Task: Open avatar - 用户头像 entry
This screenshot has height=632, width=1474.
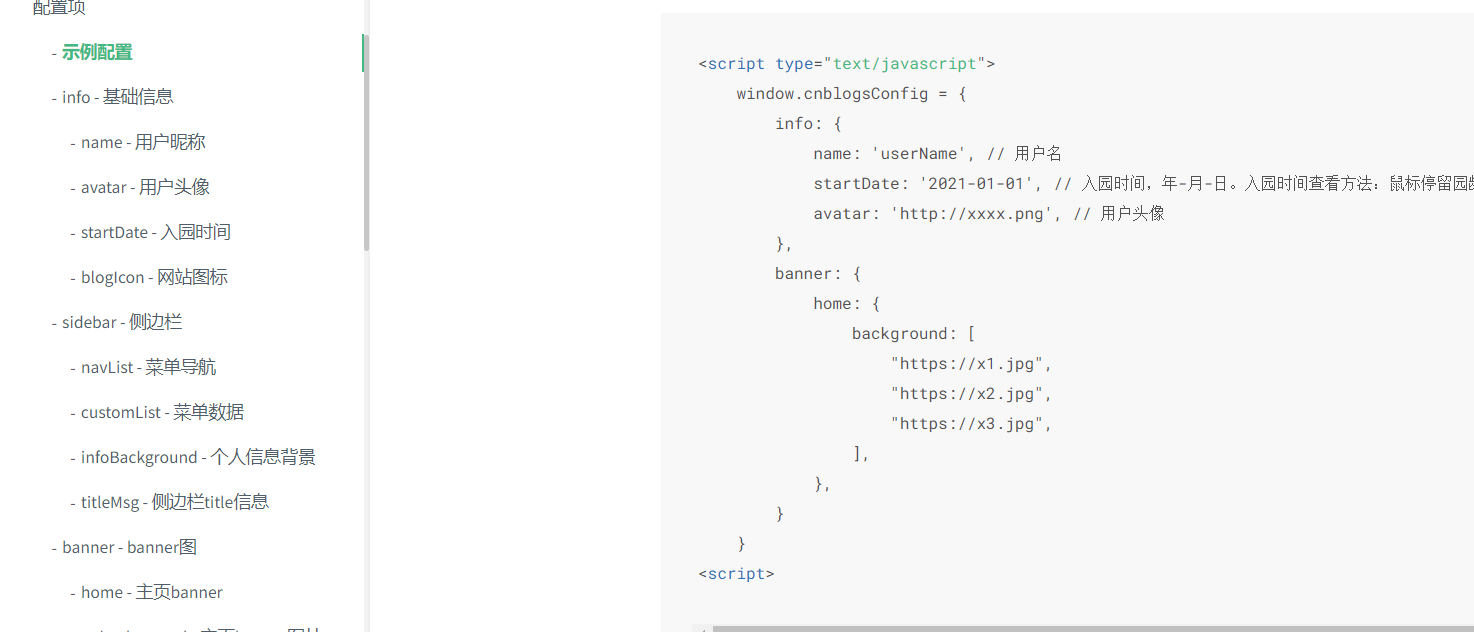Action: [x=145, y=187]
